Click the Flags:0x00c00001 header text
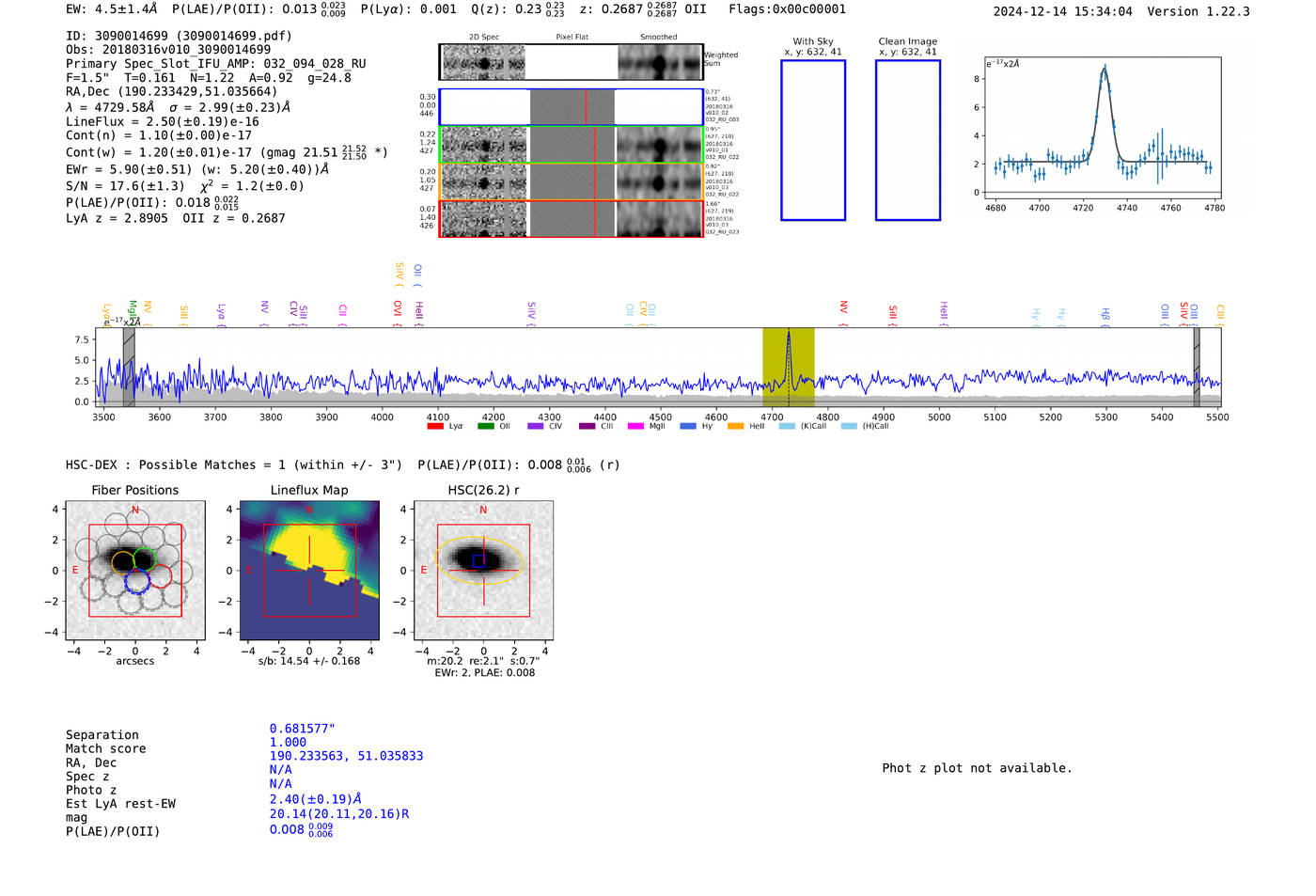Screen dimensions: 1316x896 [x=788, y=9]
